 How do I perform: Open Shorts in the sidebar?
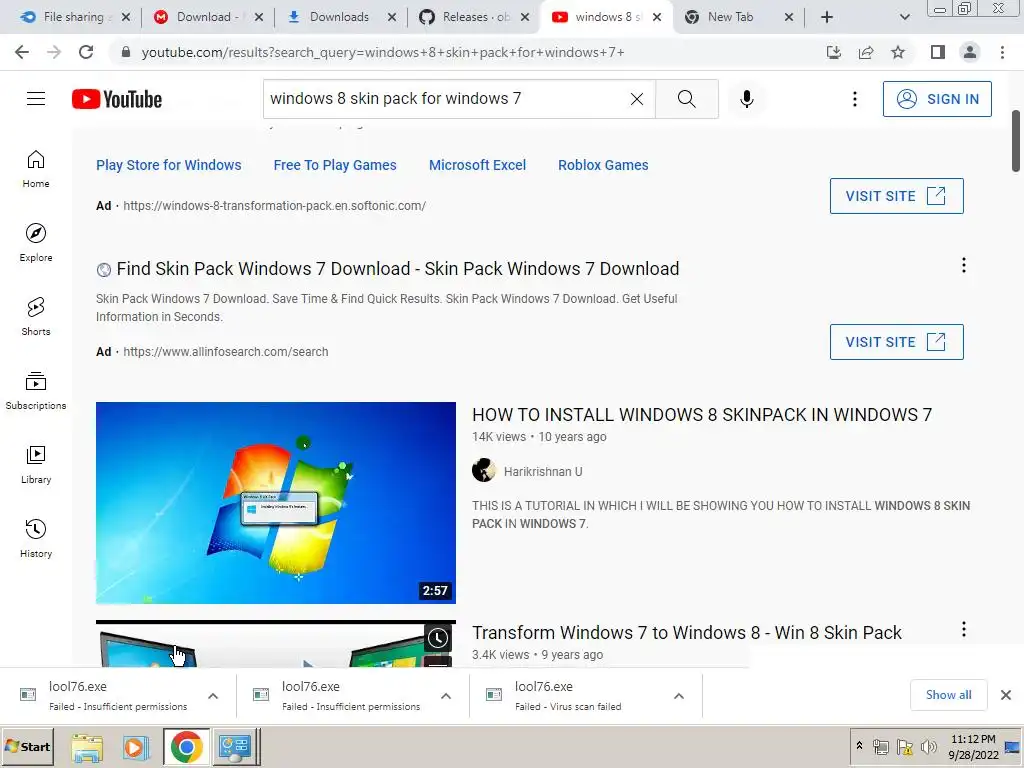pyautogui.click(x=36, y=317)
